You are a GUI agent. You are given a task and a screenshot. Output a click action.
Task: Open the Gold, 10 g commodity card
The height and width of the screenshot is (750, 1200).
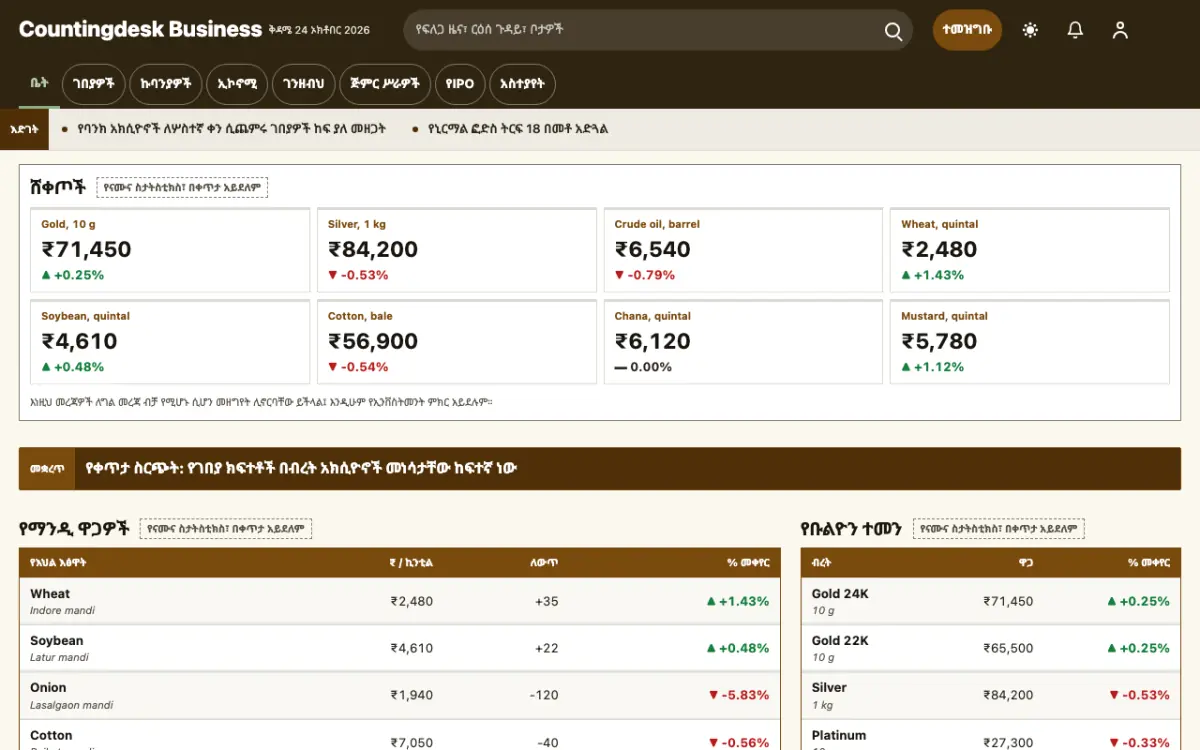[170, 250]
